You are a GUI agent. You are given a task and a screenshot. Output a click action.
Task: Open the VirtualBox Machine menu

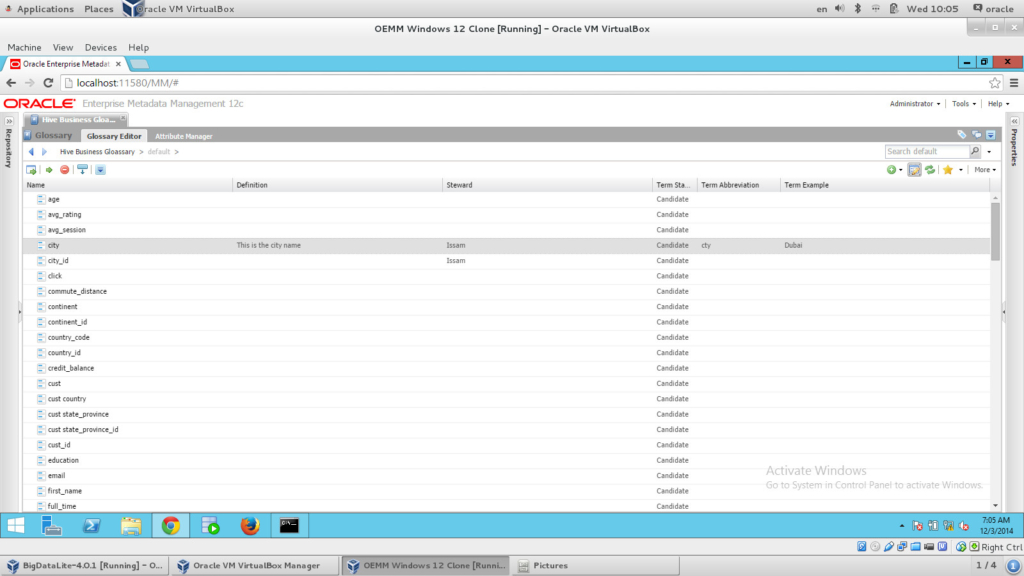click(x=24, y=48)
